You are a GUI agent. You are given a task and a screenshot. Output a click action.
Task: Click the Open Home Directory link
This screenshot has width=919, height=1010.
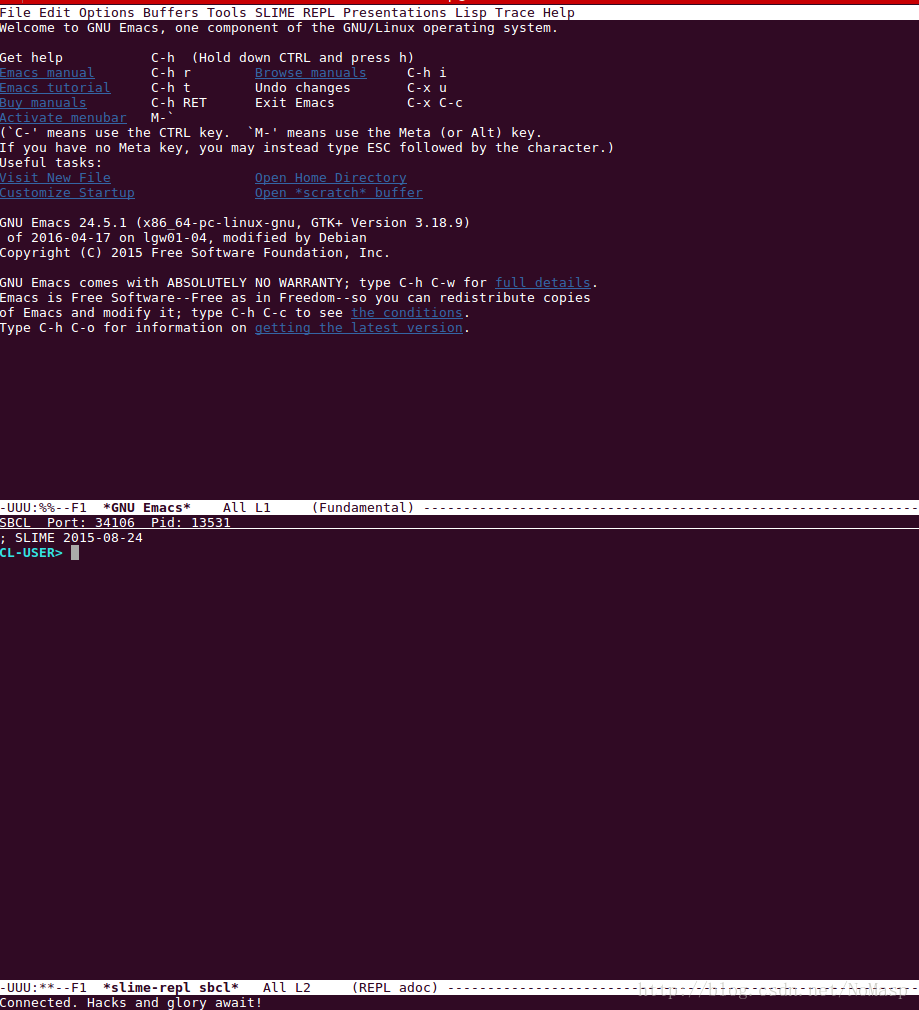(330, 178)
